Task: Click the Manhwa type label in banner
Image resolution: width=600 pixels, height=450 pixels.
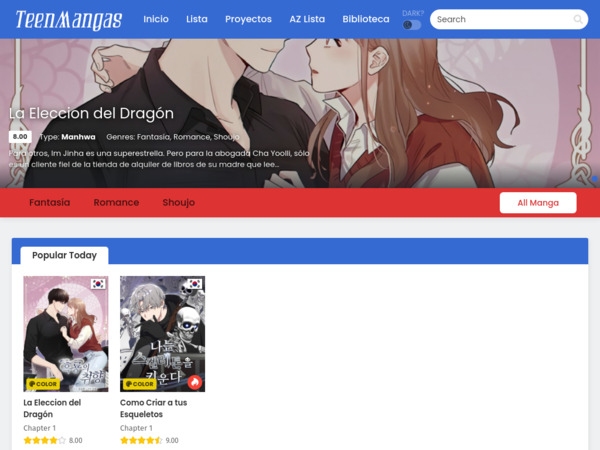Action: click(78, 137)
